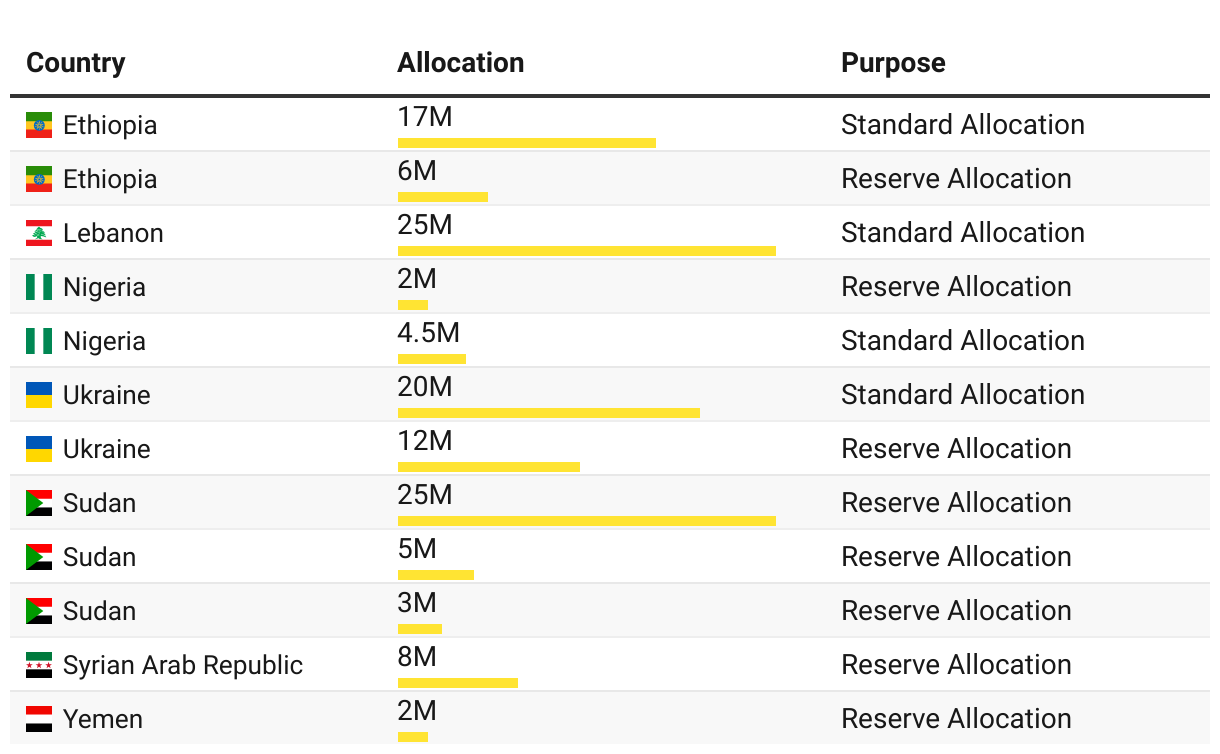The height and width of the screenshot is (754, 1220).
Task: Click Sudan flag in the 3M row
Action: pyautogui.click(x=39, y=611)
